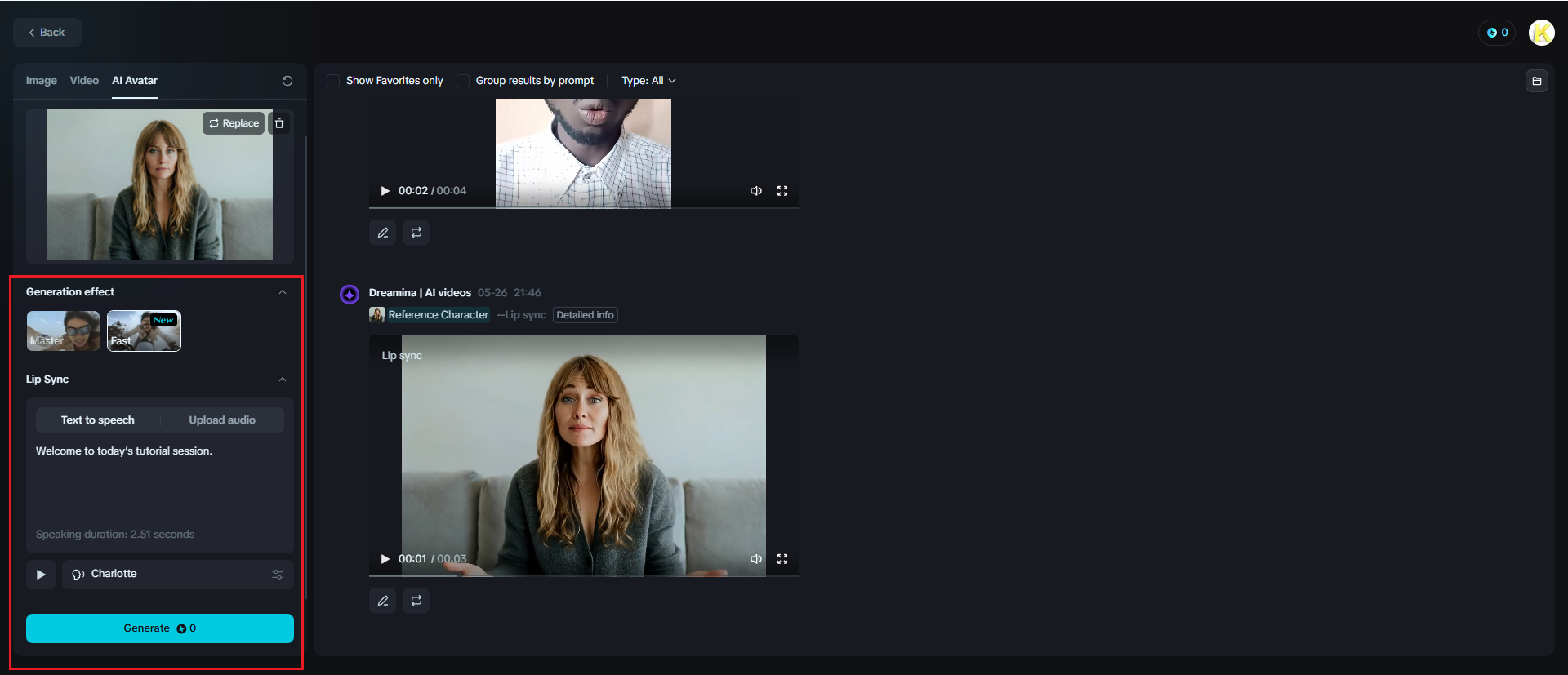
Task: Click the speech text input field
Action: (x=160, y=485)
